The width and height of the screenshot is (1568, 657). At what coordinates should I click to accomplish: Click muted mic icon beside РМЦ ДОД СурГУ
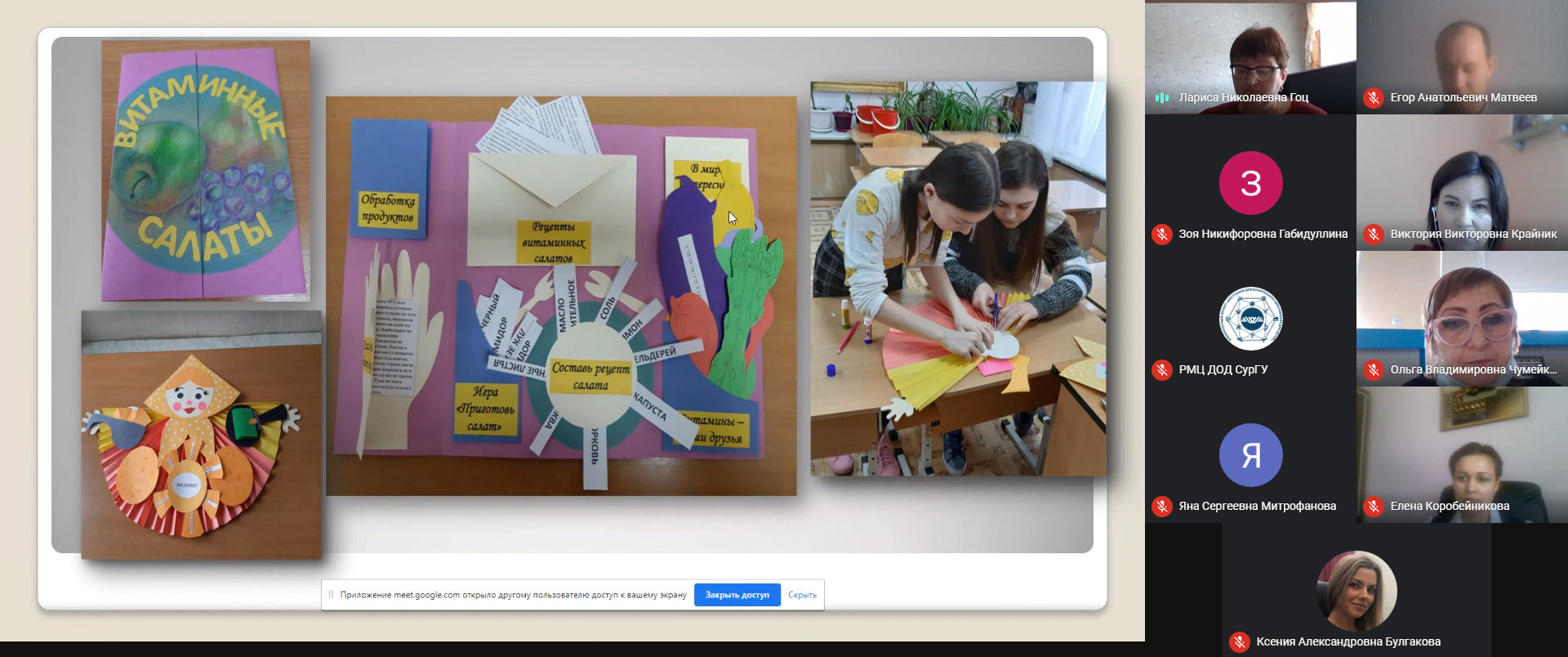click(1161, 370)
